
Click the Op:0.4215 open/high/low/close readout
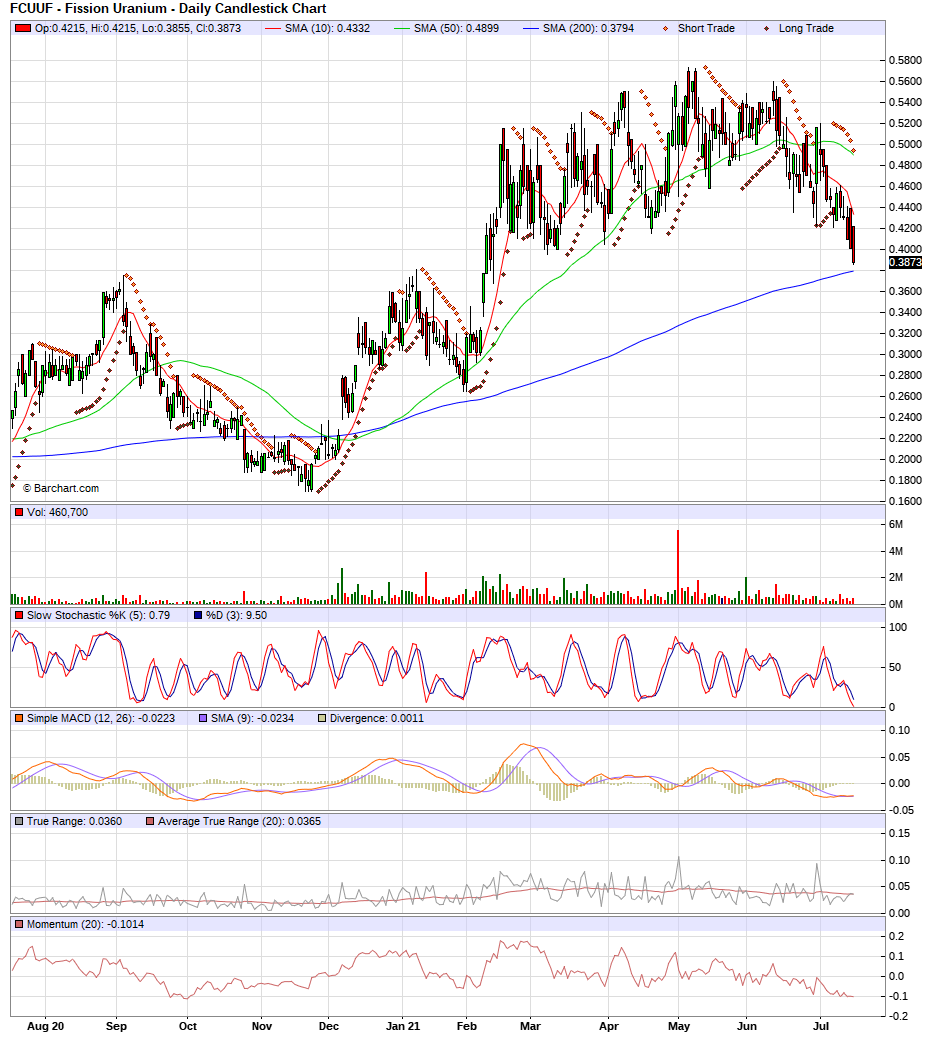[x=137, y=28]
